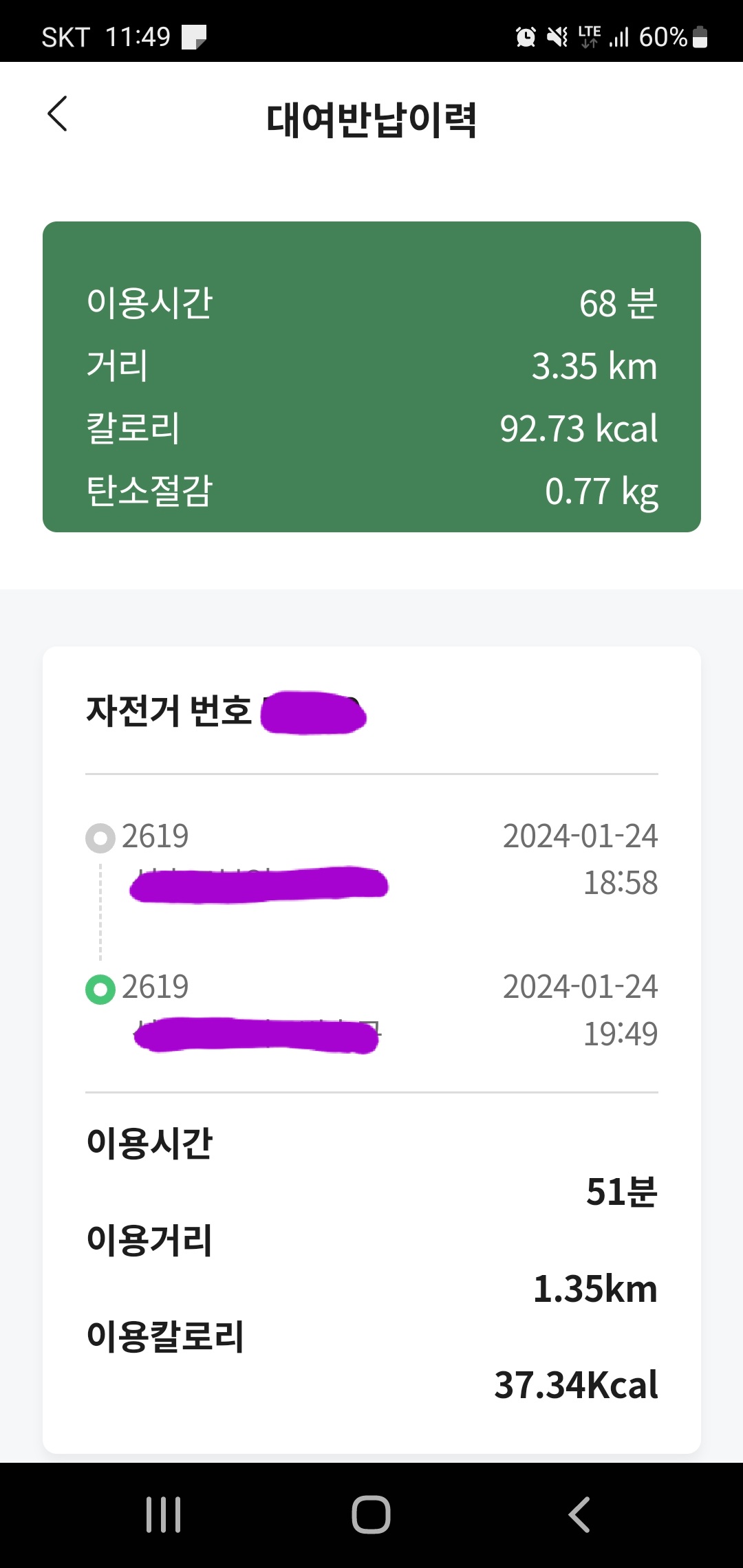Tap the 대여반납이력 page title
The width and height of the screenshot is (743, 1568).
[x=371, y=120]
